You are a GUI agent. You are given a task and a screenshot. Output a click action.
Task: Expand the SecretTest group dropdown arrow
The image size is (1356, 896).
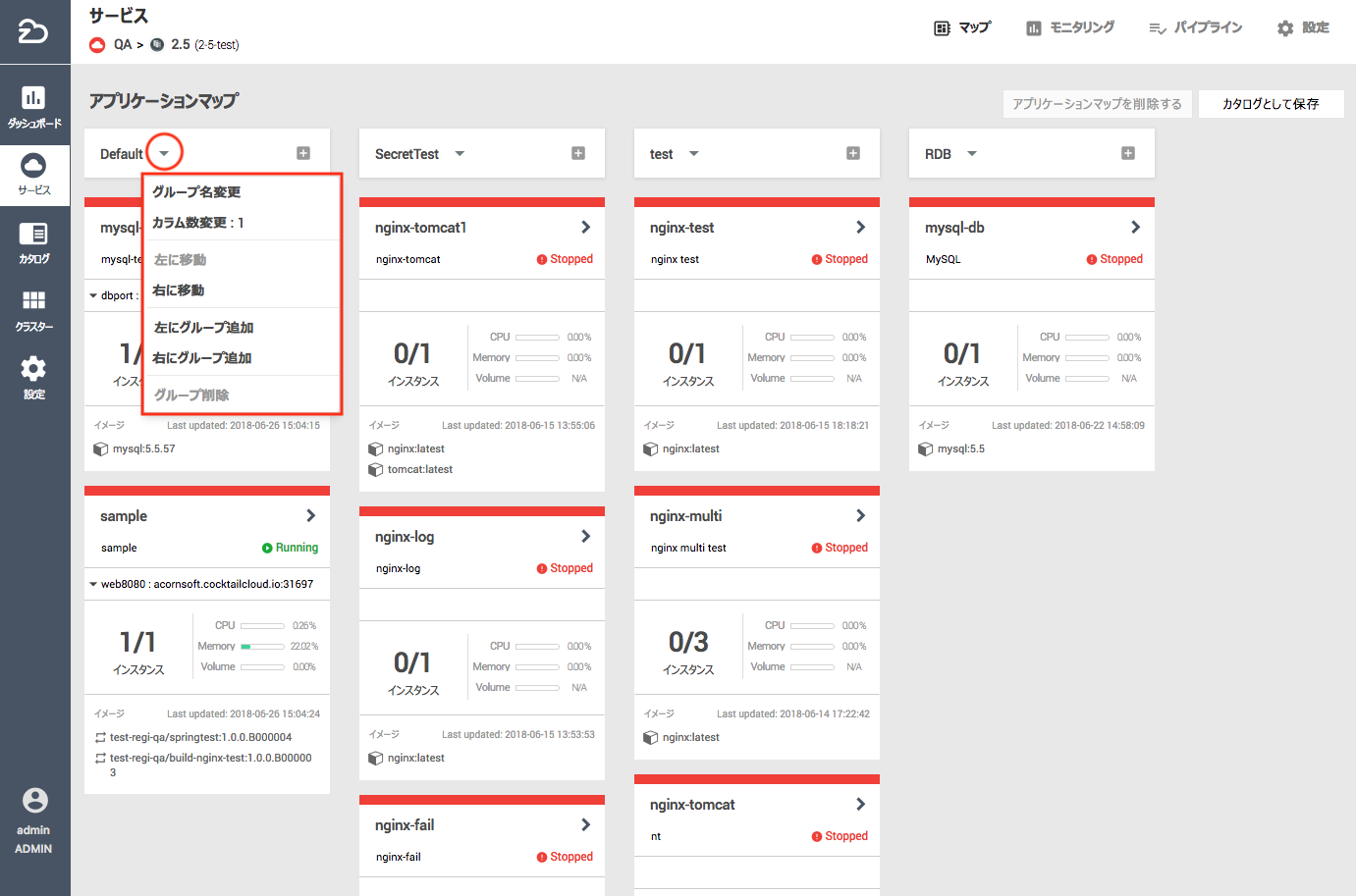point(460,154)
